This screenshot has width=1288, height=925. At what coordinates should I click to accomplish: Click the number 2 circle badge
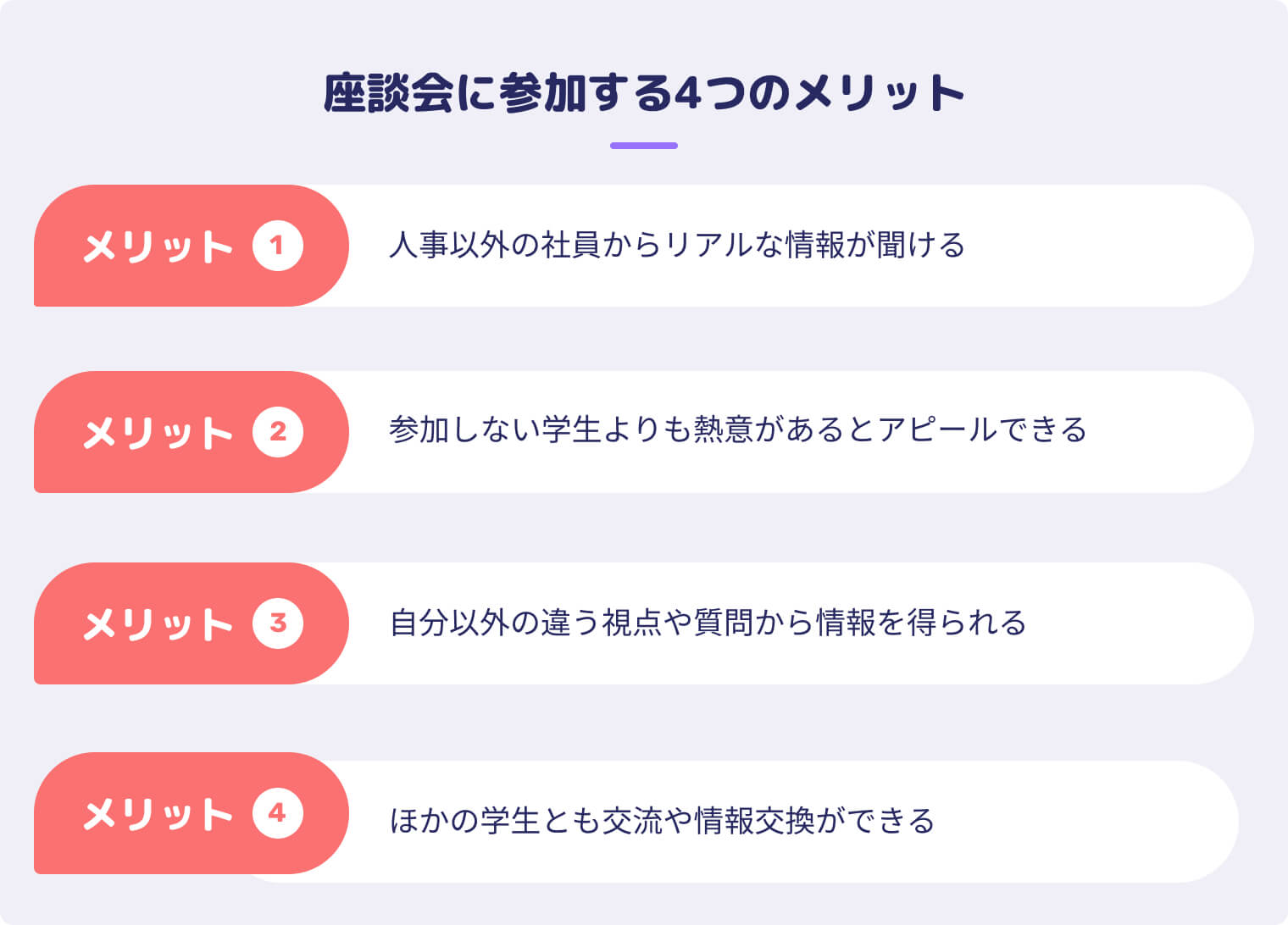[277, 432]
